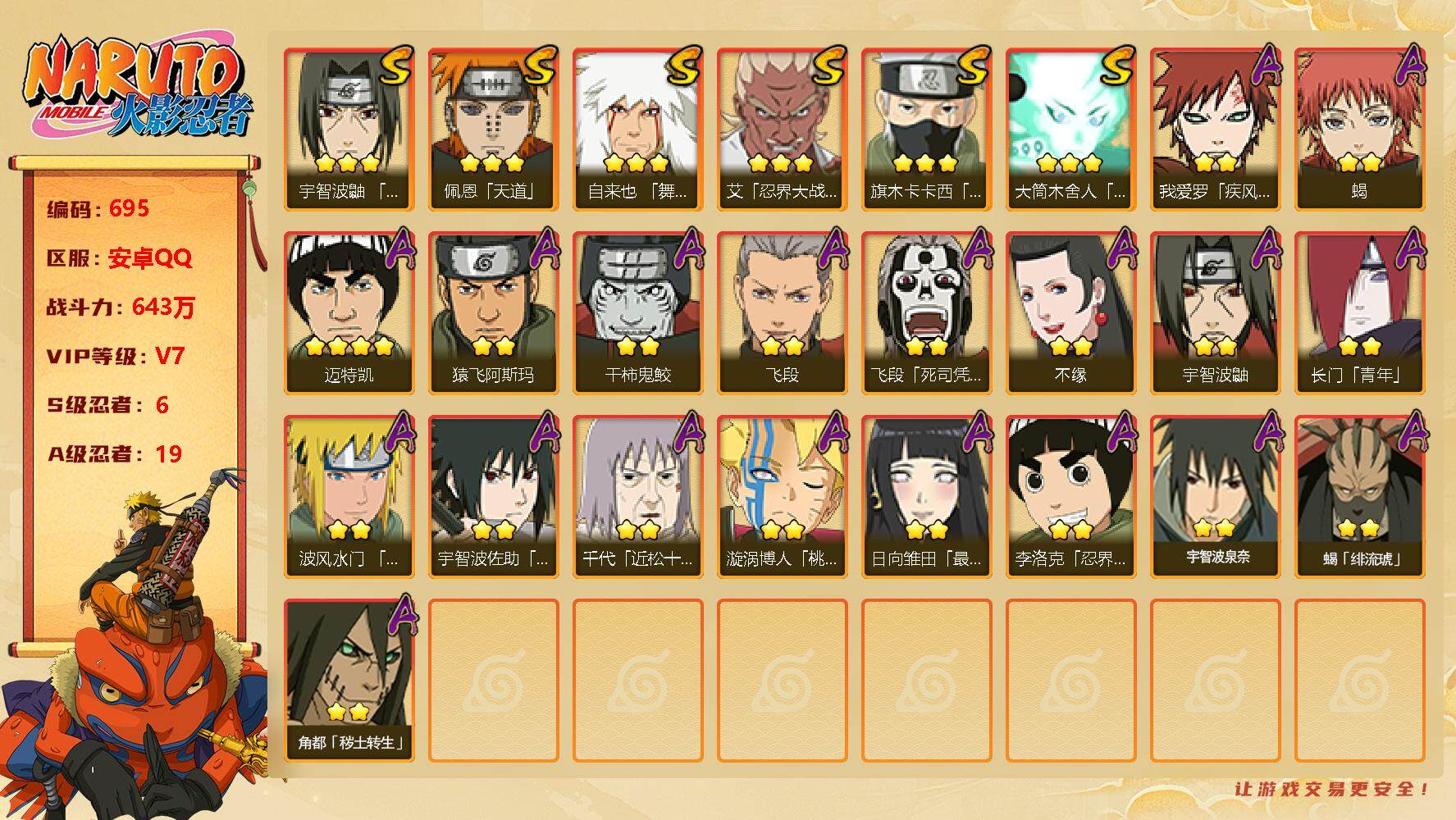Open the 猿飞阿斯玛 character card
Screen dimensions: 1456x820
pos(493,313)
